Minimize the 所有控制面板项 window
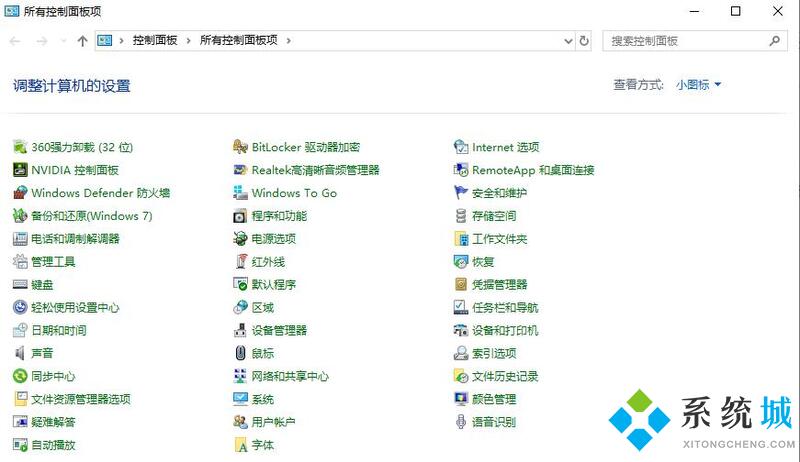Screen dimensions: 800x462 click(694, 11)
